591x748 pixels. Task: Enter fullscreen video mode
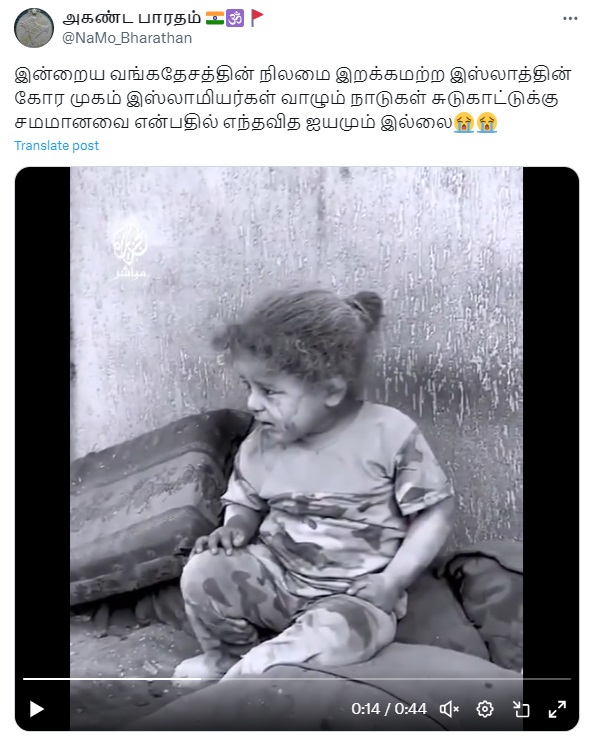pyautogui.click(x=557, y=709)
